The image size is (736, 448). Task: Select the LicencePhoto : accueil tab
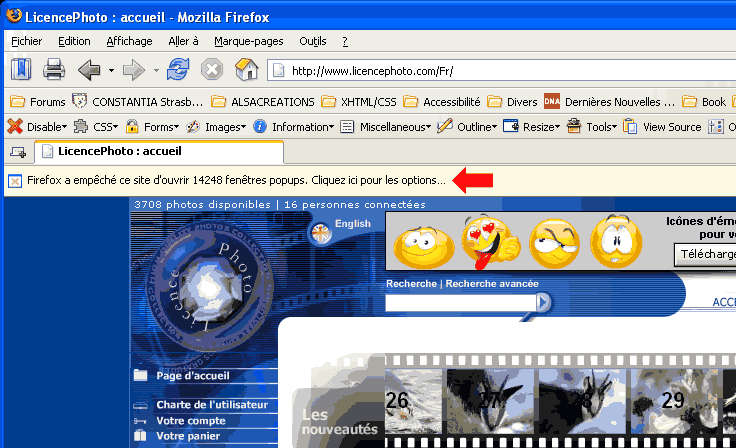pyautogui.click(x=159, y=152)
